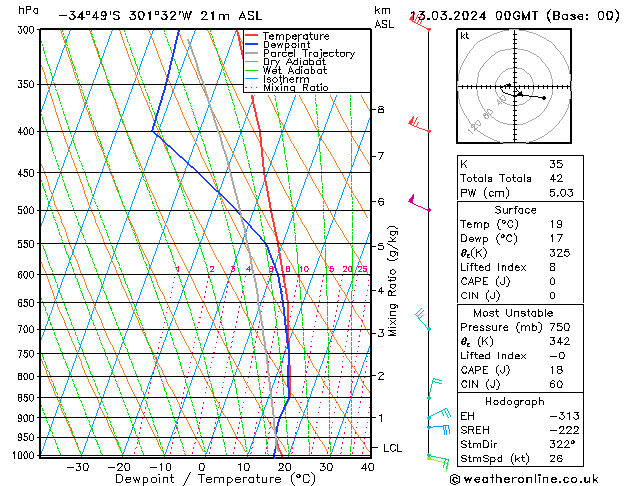The width and height of the screenshot is (629, 486).
Task: Click the StmSpd (kt) value 26
Action: pyautogui.click(x=556, y=459)
